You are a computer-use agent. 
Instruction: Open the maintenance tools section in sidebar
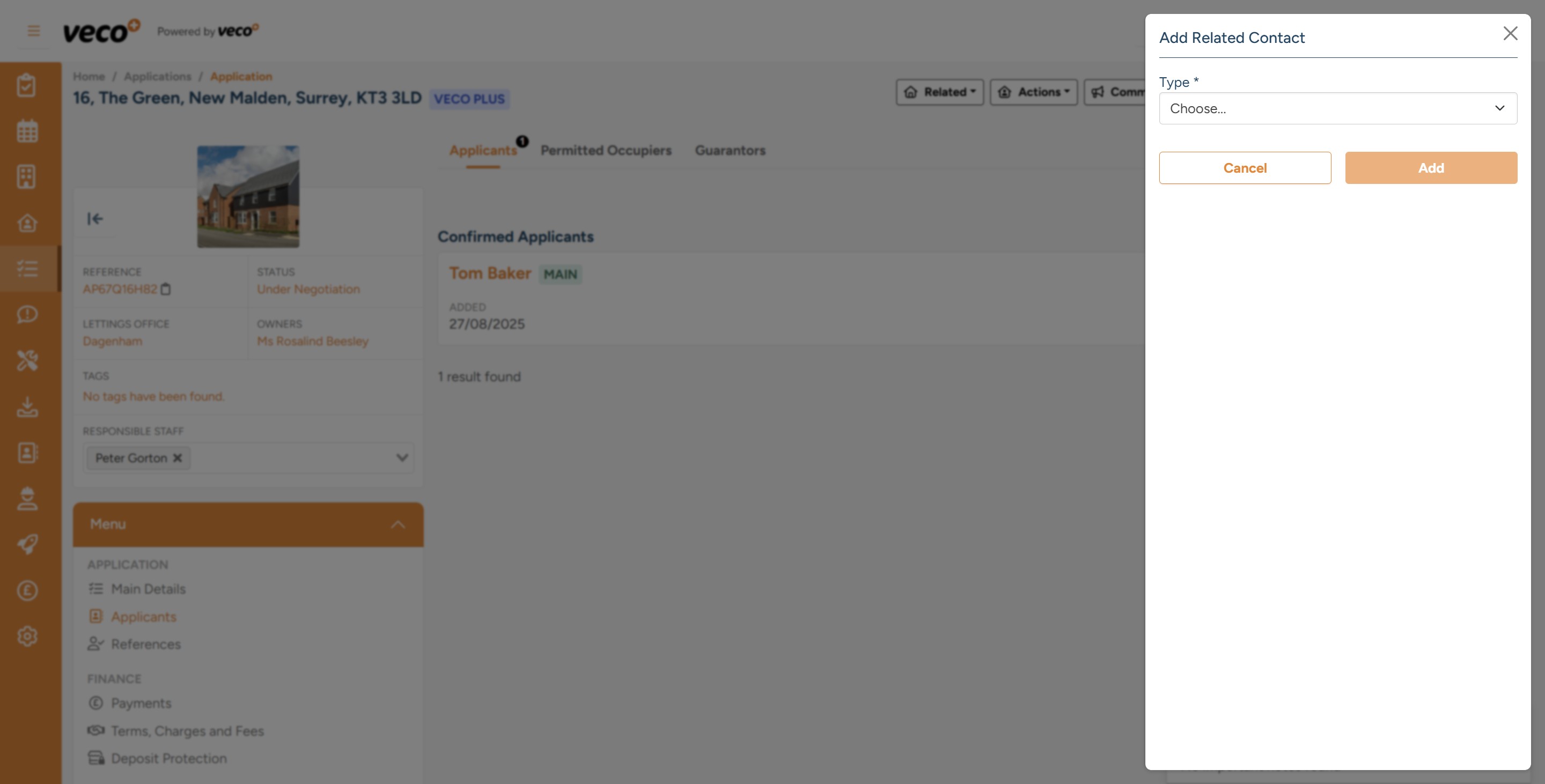pos(27,360)
